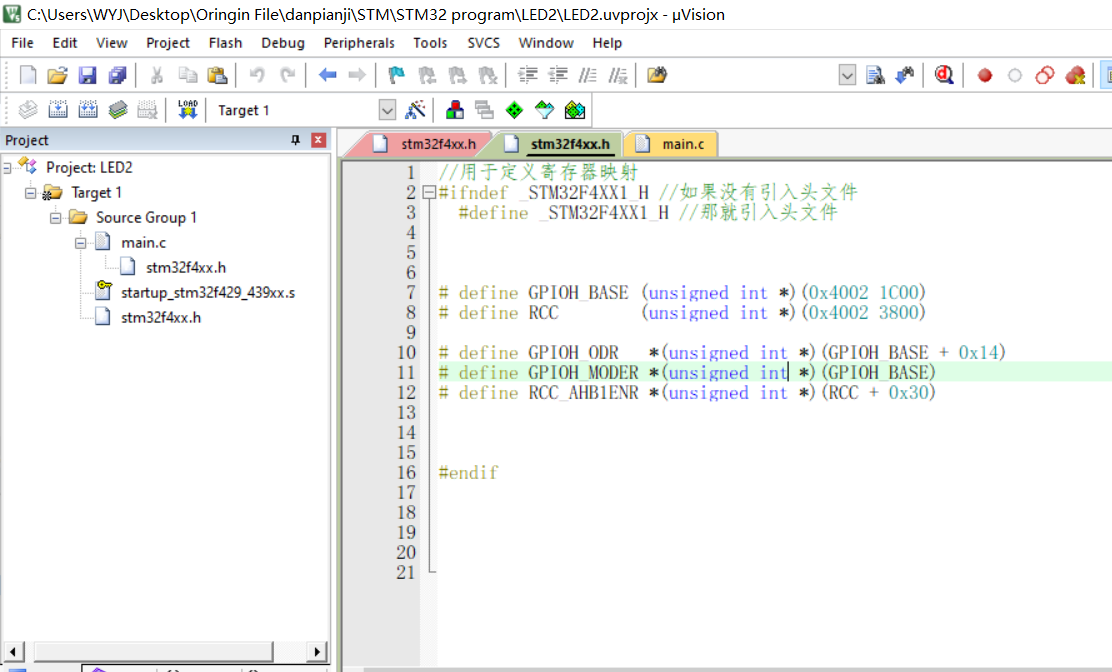Click the Build target icon
The image size is (1112, 672).
(x=58, y=110)
